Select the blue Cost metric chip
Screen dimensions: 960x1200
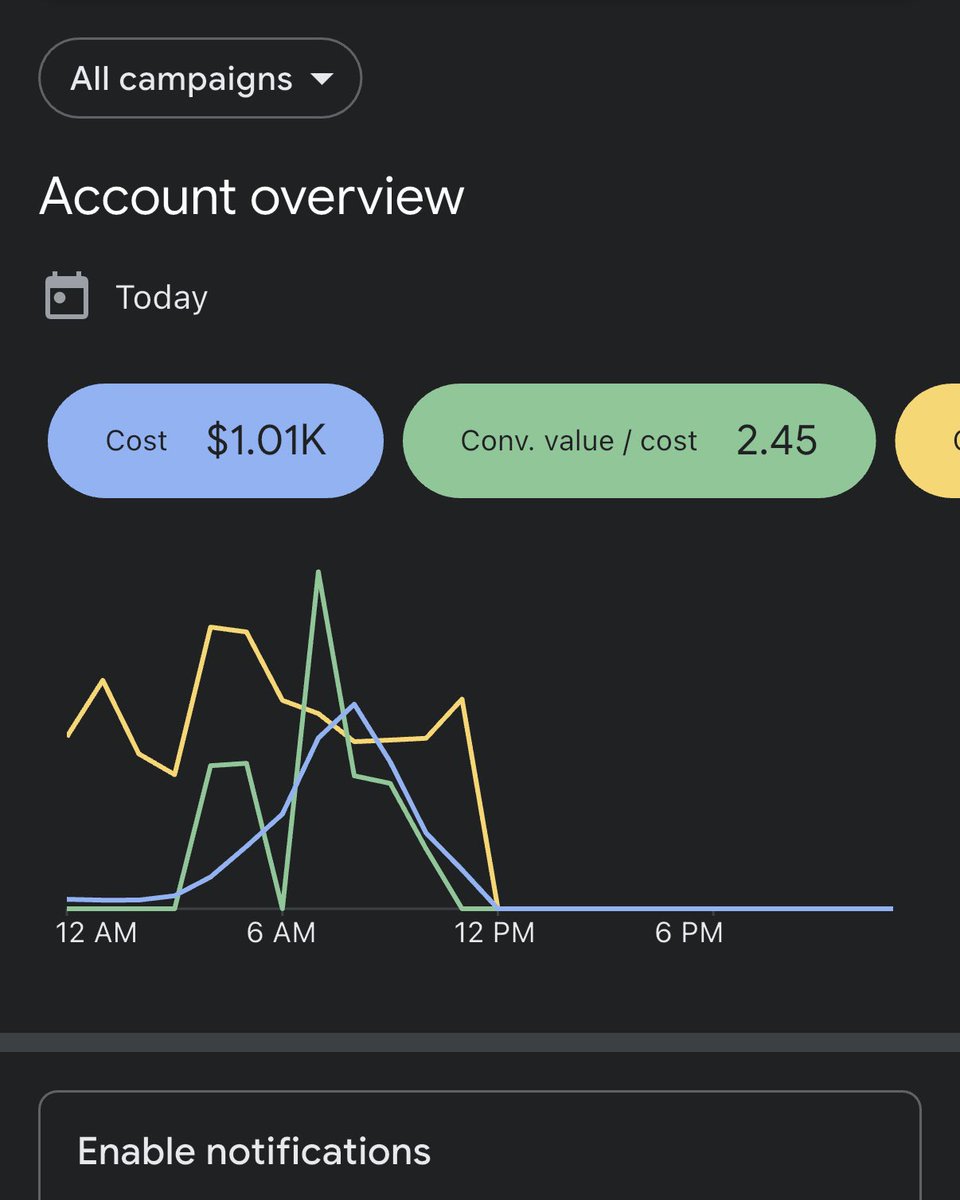pos(216,441)
